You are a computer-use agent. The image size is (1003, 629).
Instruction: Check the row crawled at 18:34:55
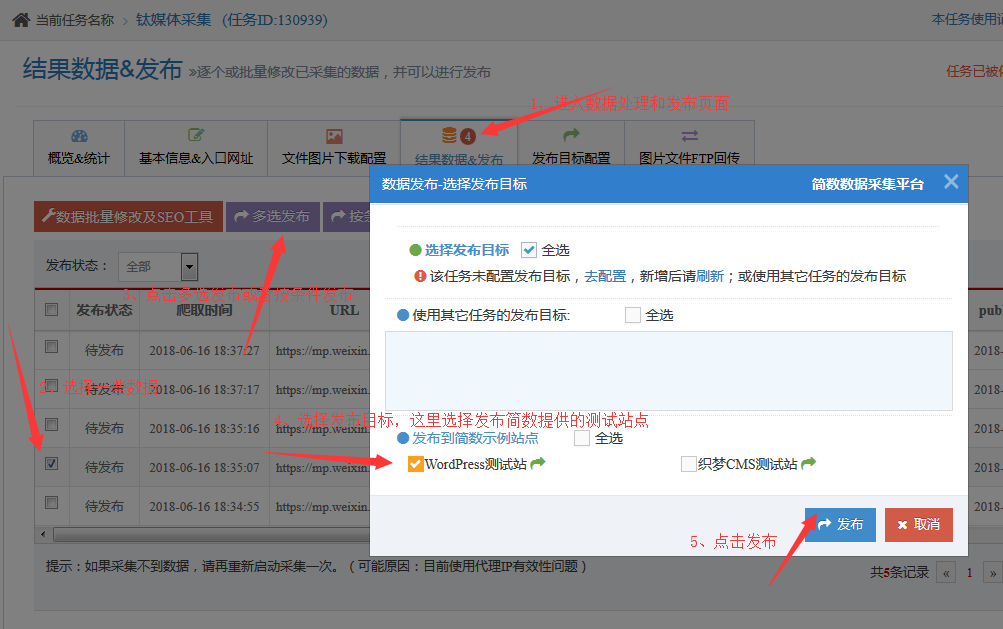[52, 502]
